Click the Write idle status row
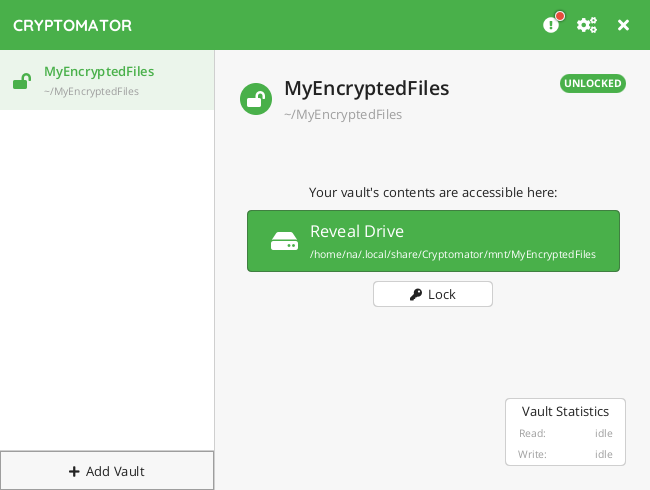 tap(565, 454)
